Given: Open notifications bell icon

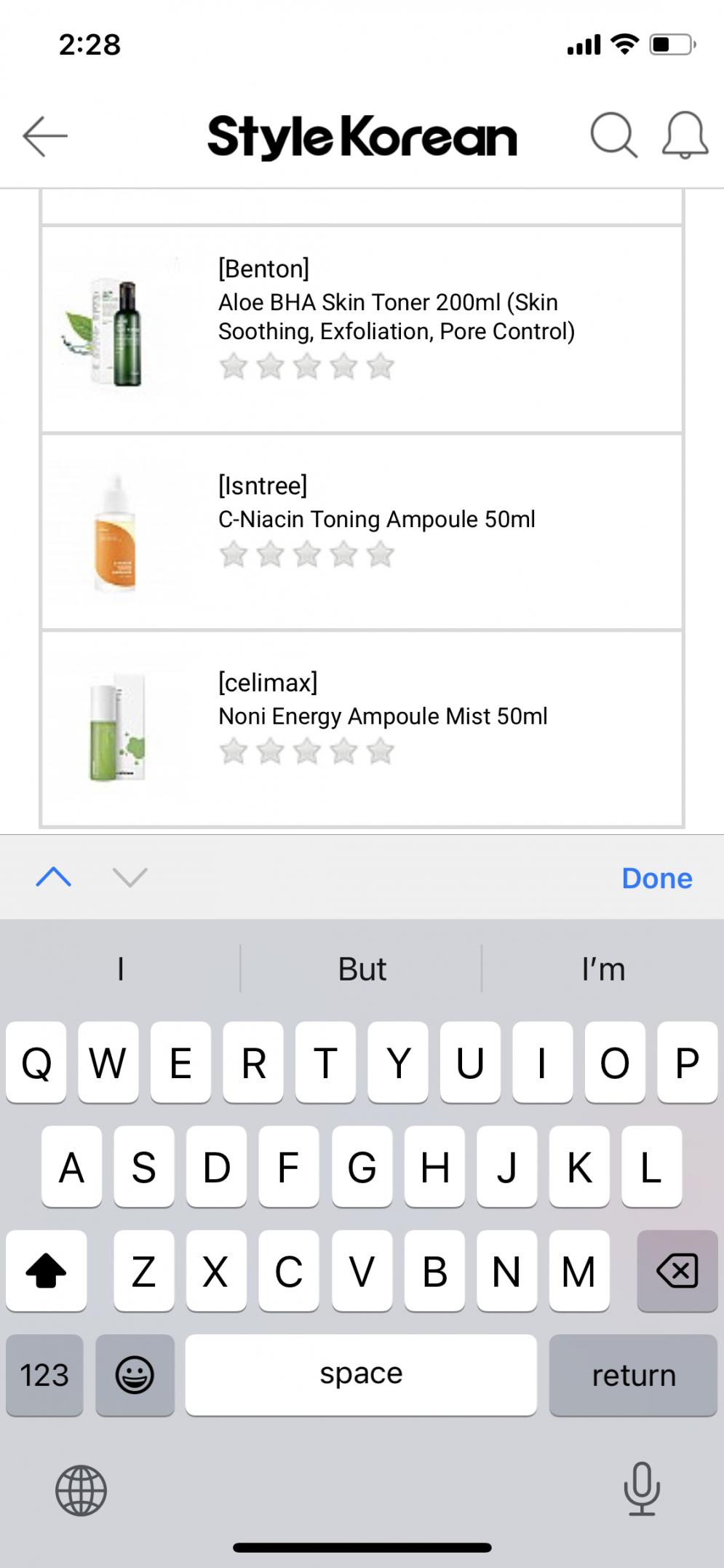Looking at the screenshot, I should point(684,135).
